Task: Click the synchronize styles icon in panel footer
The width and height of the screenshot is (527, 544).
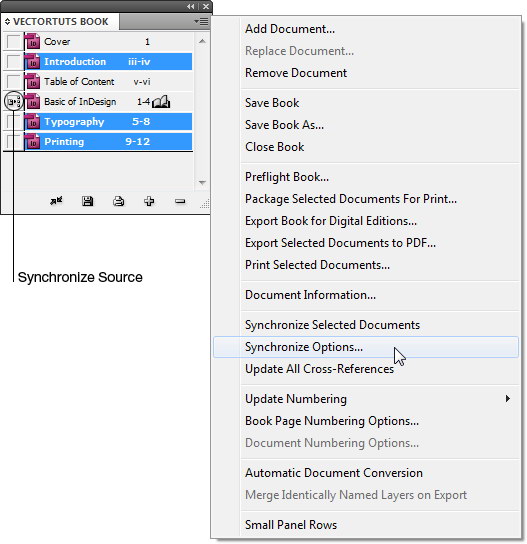Action: coord(56,201)
